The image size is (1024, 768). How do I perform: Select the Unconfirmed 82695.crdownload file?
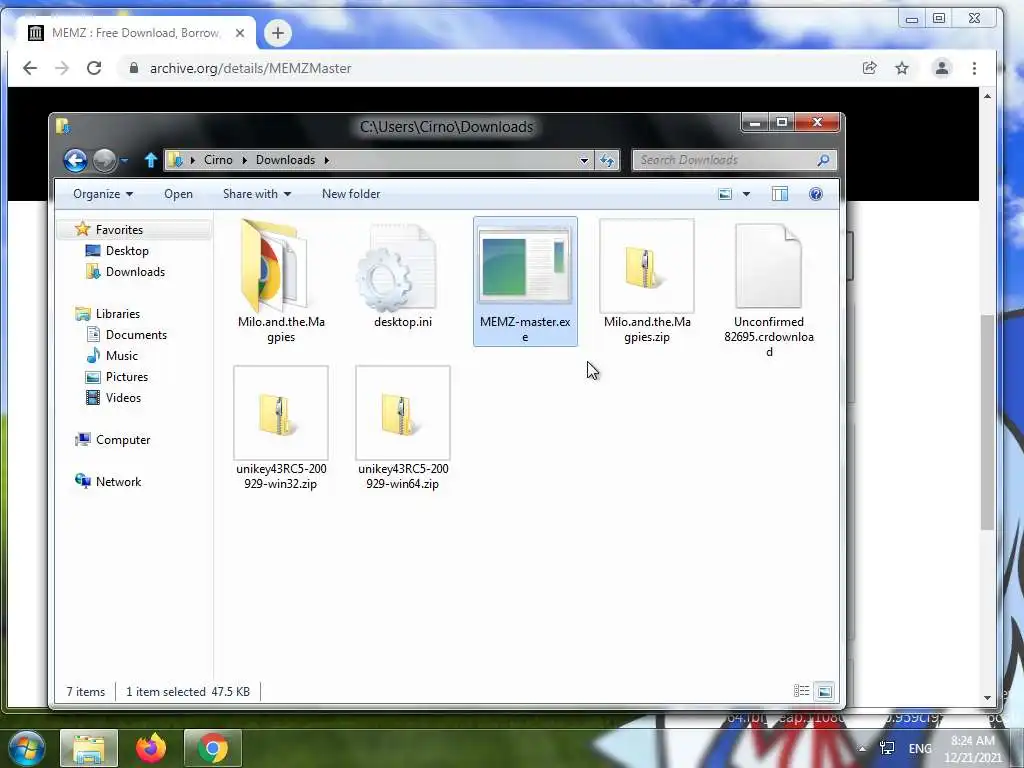pyautogui.click(x=769, y=289)
